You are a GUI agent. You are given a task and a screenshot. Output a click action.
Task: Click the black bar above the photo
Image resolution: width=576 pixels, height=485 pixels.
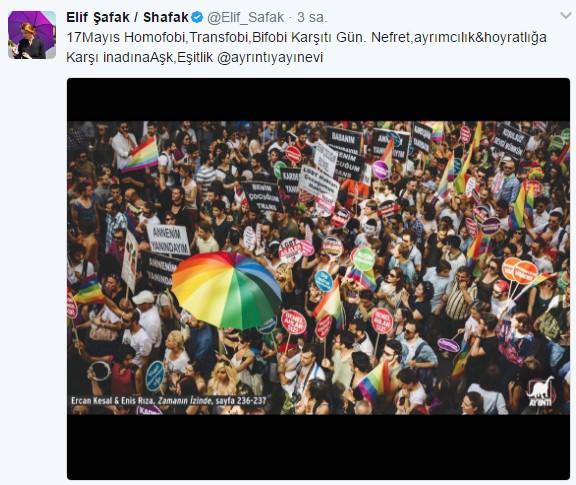pos(318,99)
